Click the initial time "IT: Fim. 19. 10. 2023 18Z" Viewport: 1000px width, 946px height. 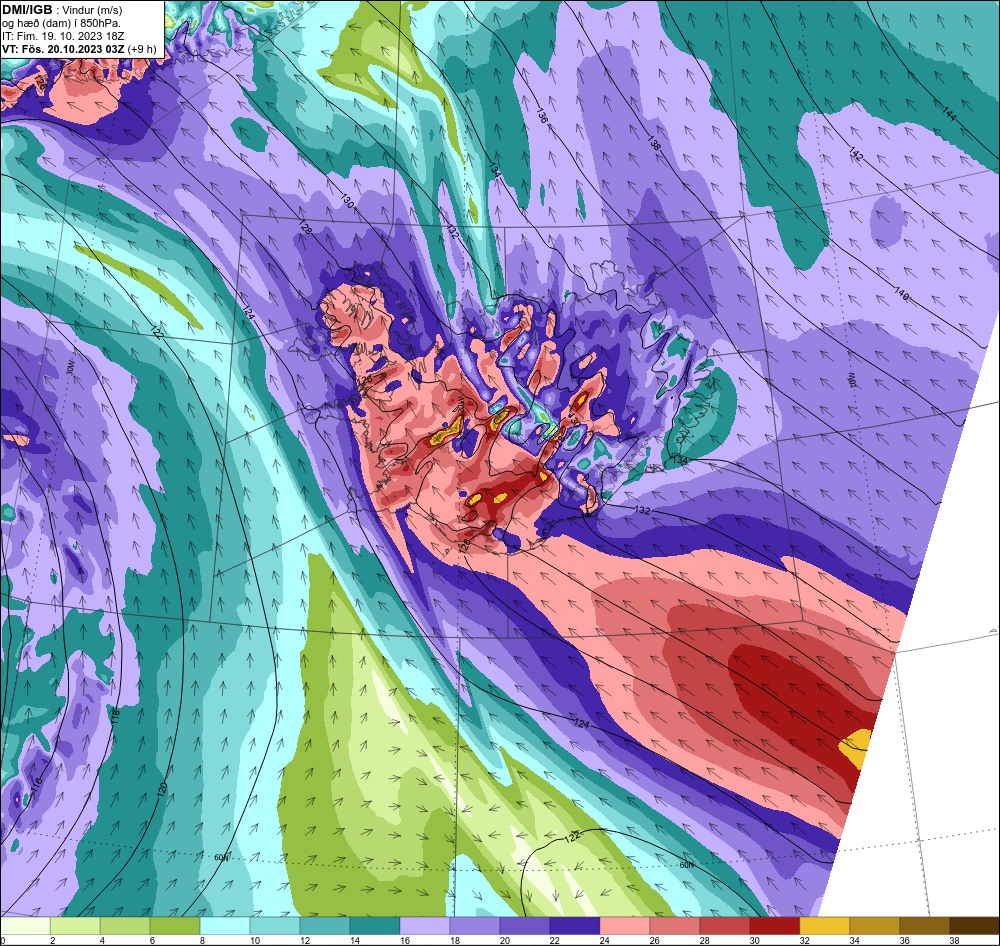(63, 36)
